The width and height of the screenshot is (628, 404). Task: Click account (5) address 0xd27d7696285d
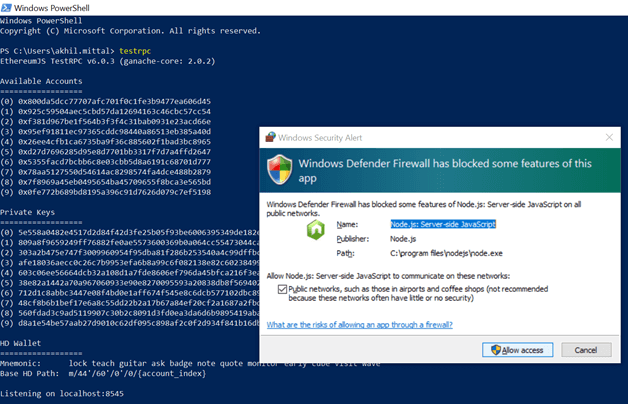click(x=115, y=152)
